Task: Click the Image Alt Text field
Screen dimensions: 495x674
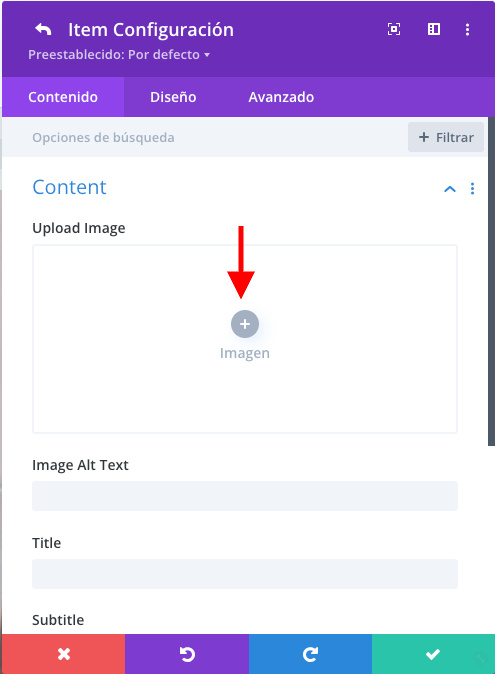Action: click(245, 496)
